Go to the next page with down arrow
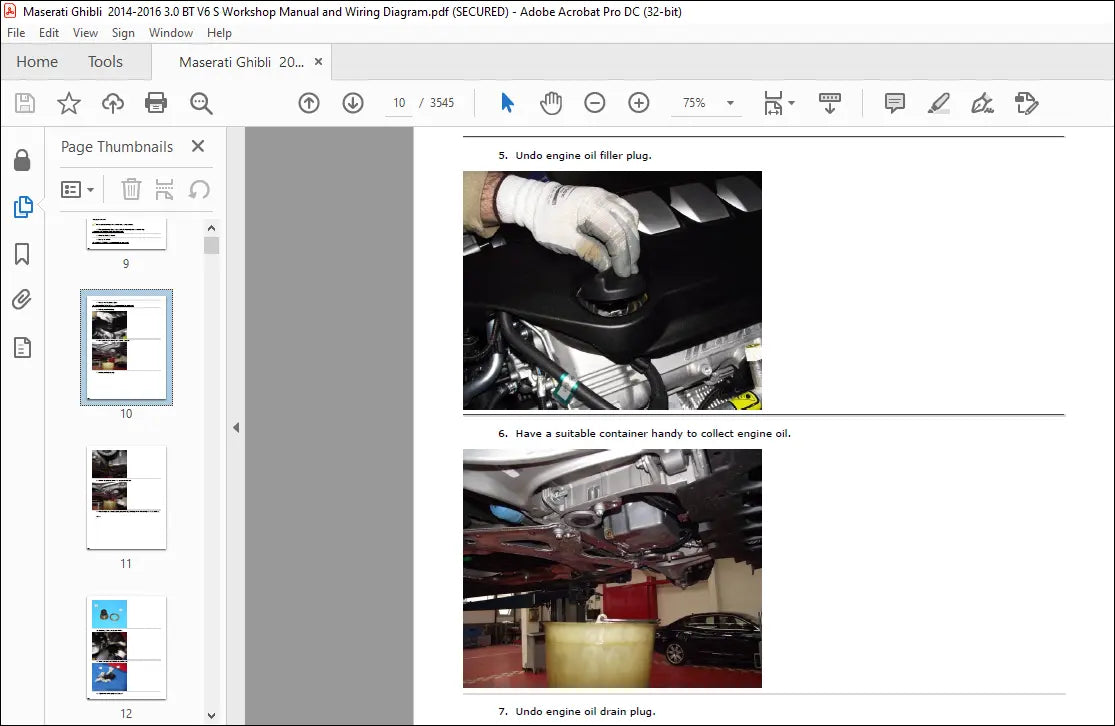 [x=353, y=102]
